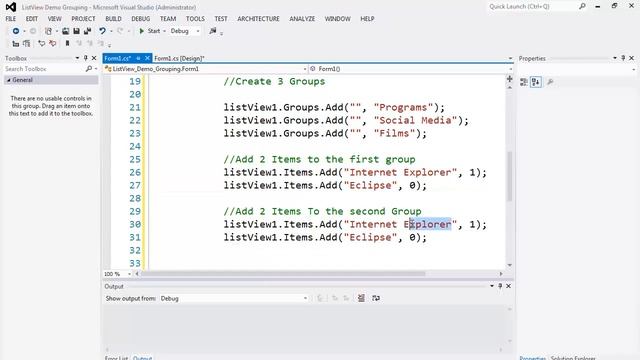640x360 pixels.
Task: Open the Toolbox window position dropdown arrow
Action: (77, 58)
